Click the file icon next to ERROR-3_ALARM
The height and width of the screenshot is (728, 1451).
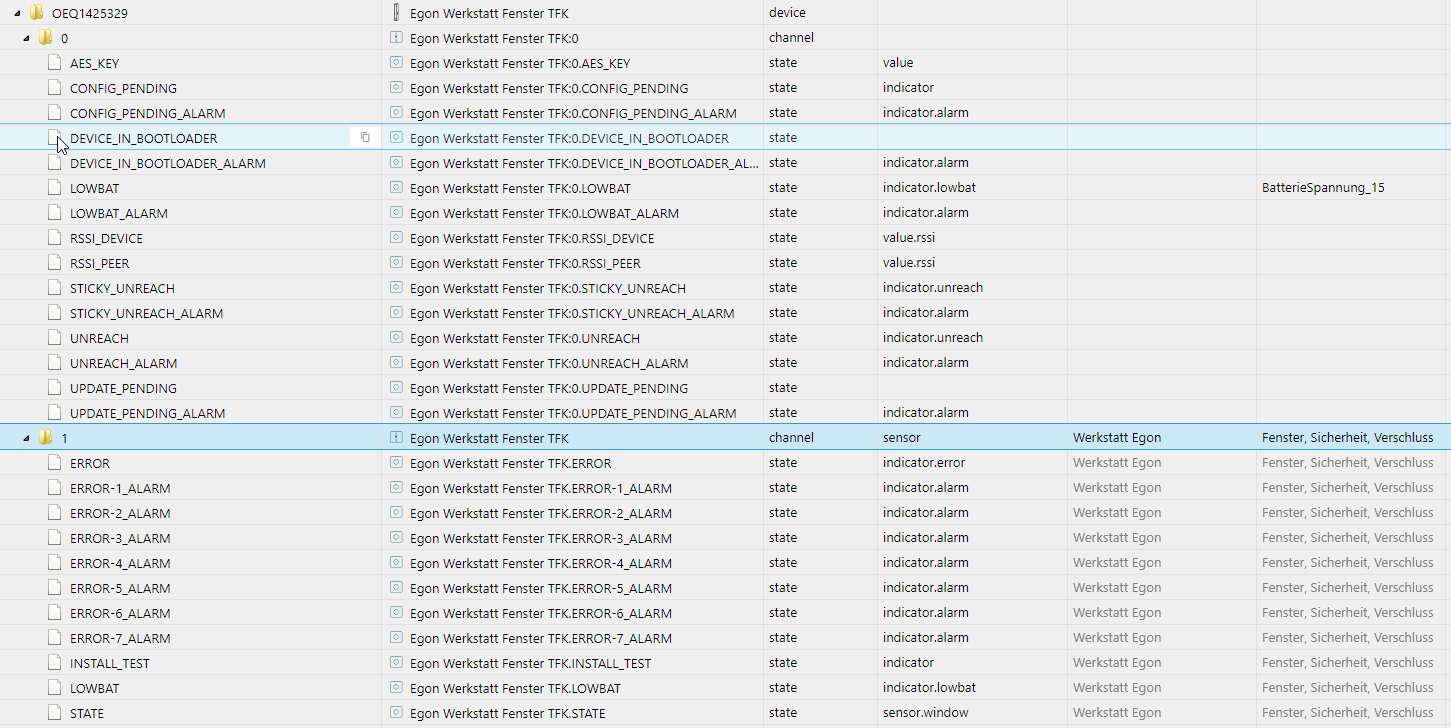(x=55, y=538)
